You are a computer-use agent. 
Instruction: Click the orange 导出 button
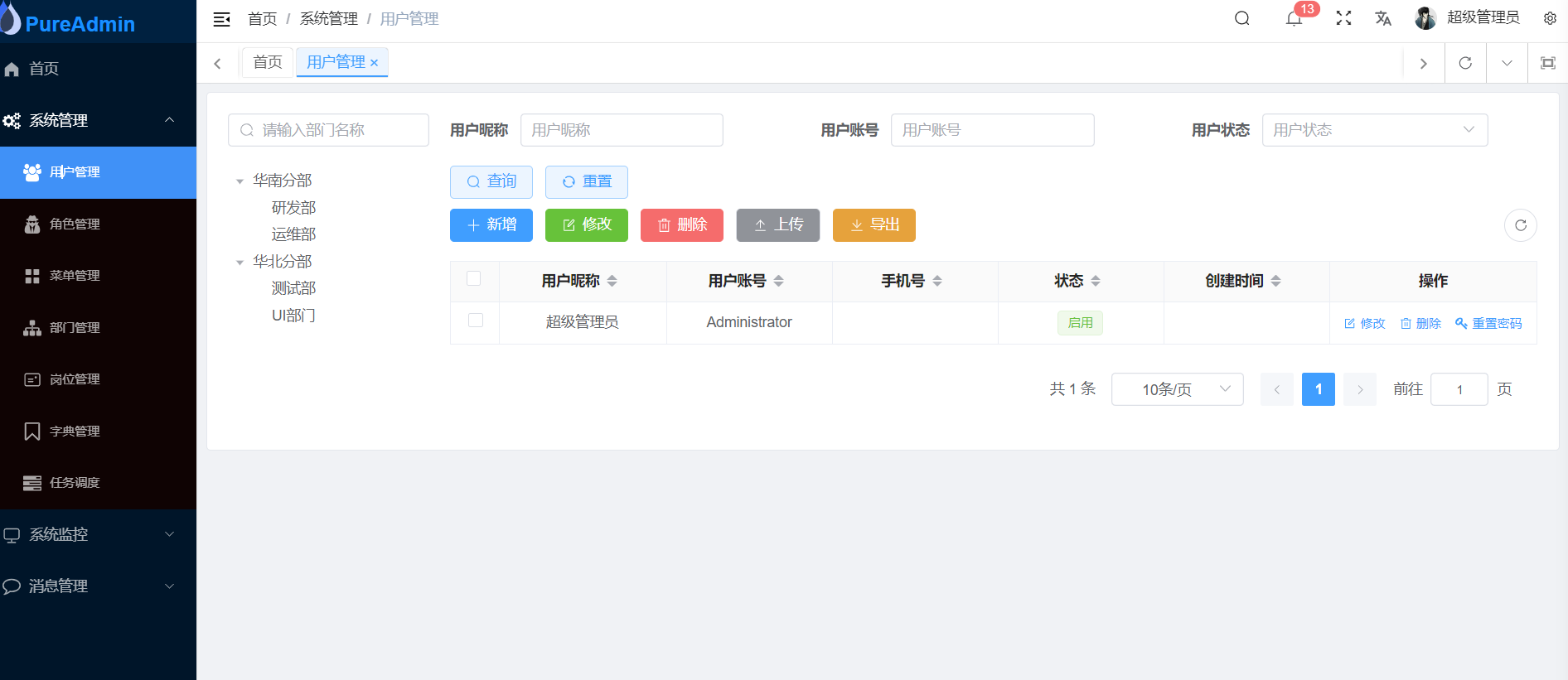pyautogui.click(x=874, y=225)
